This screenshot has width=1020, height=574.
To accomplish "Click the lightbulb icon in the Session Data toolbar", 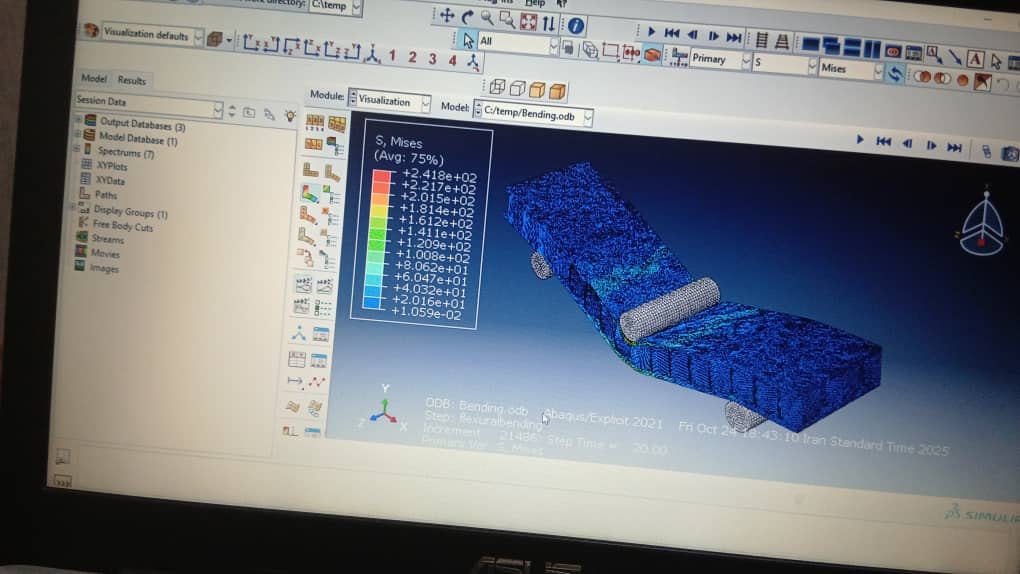I will coord(290,114).
